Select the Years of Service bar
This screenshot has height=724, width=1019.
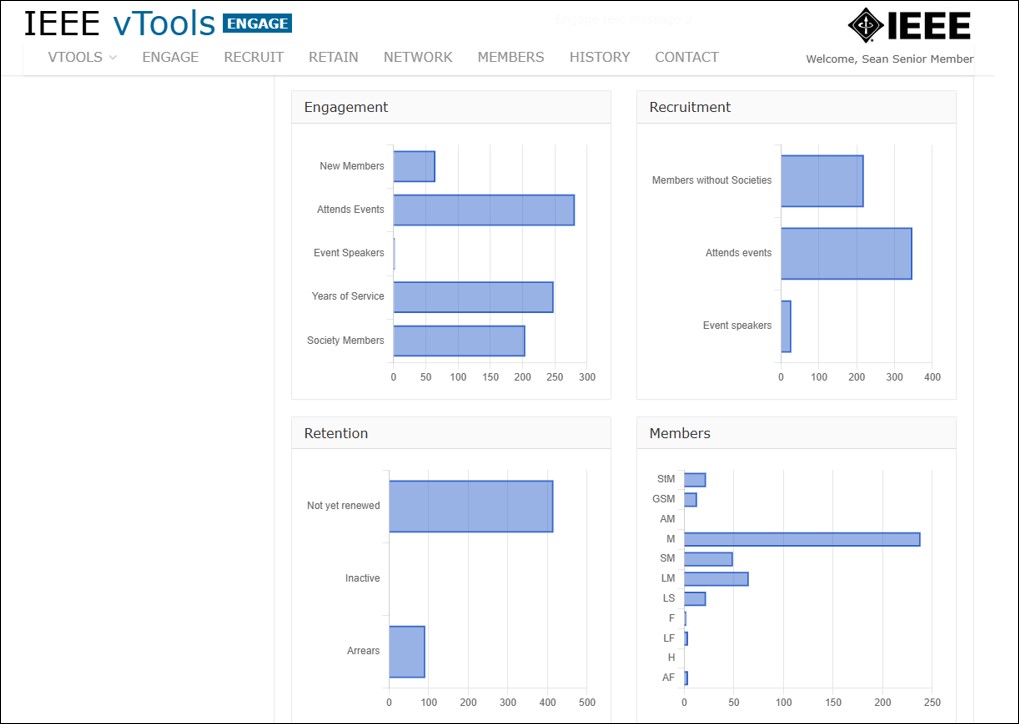pyautogui.click(x=473, y=297)
